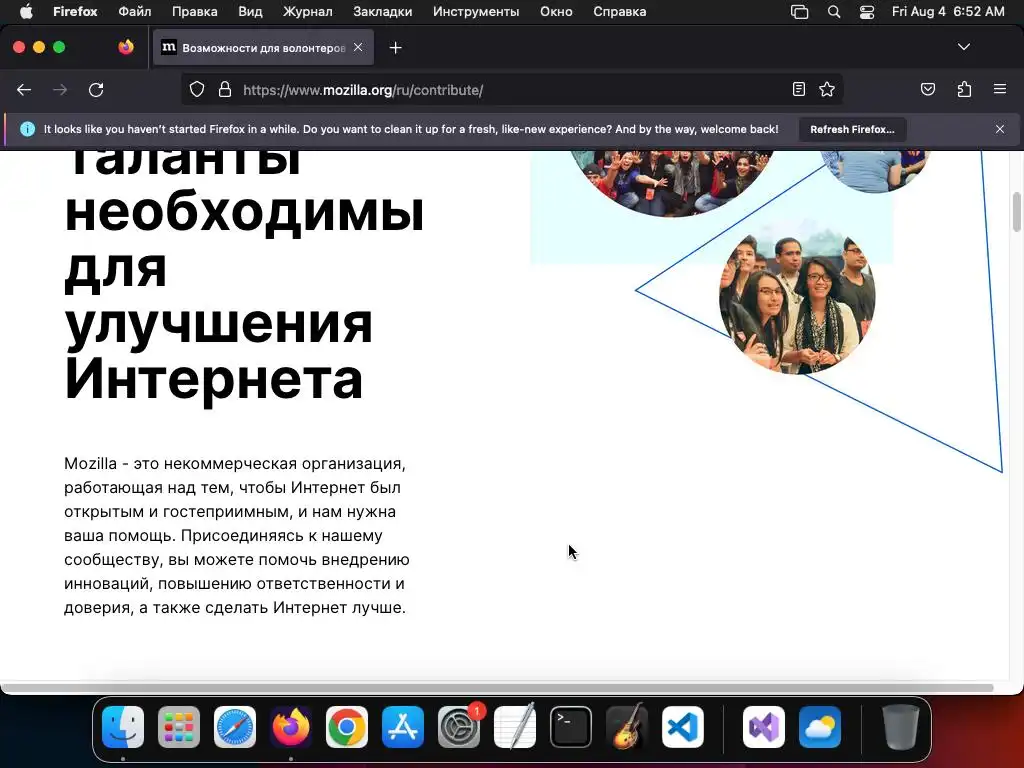Open Launchpad from the Dock

179,727
